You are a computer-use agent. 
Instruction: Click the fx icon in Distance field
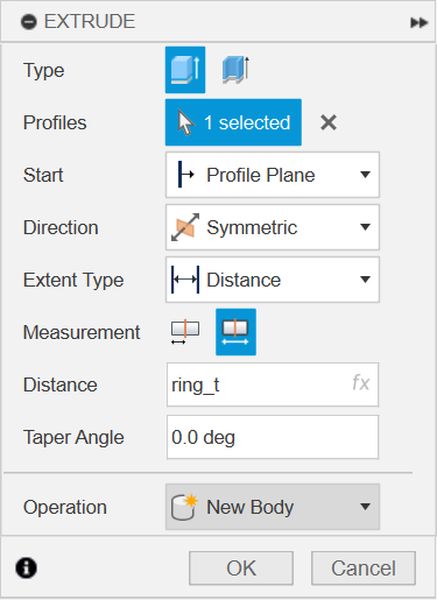(x=360, y=383)
